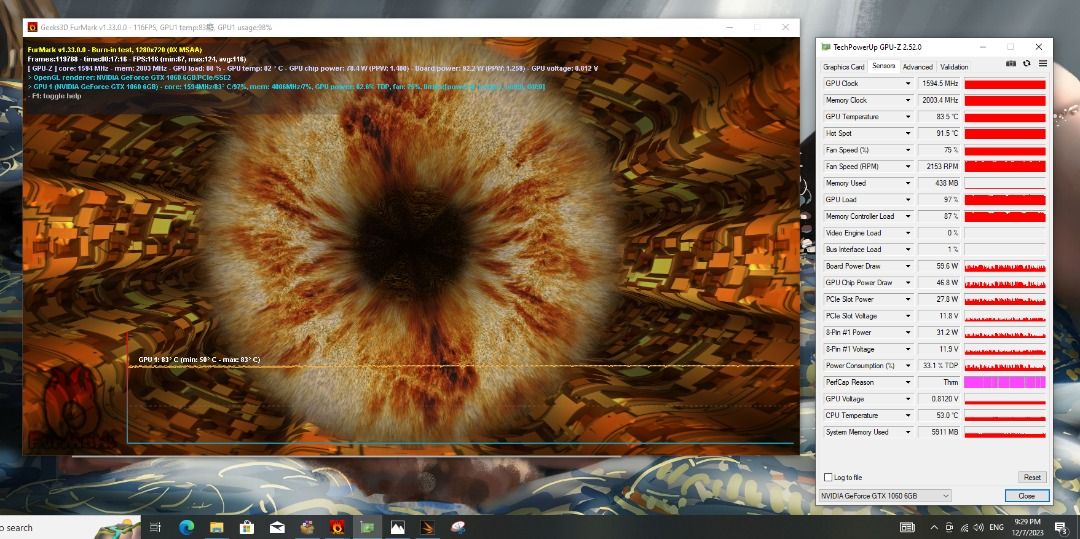Open the Photos app taskbar icon
1080x539 pixels.
(397, 527)
